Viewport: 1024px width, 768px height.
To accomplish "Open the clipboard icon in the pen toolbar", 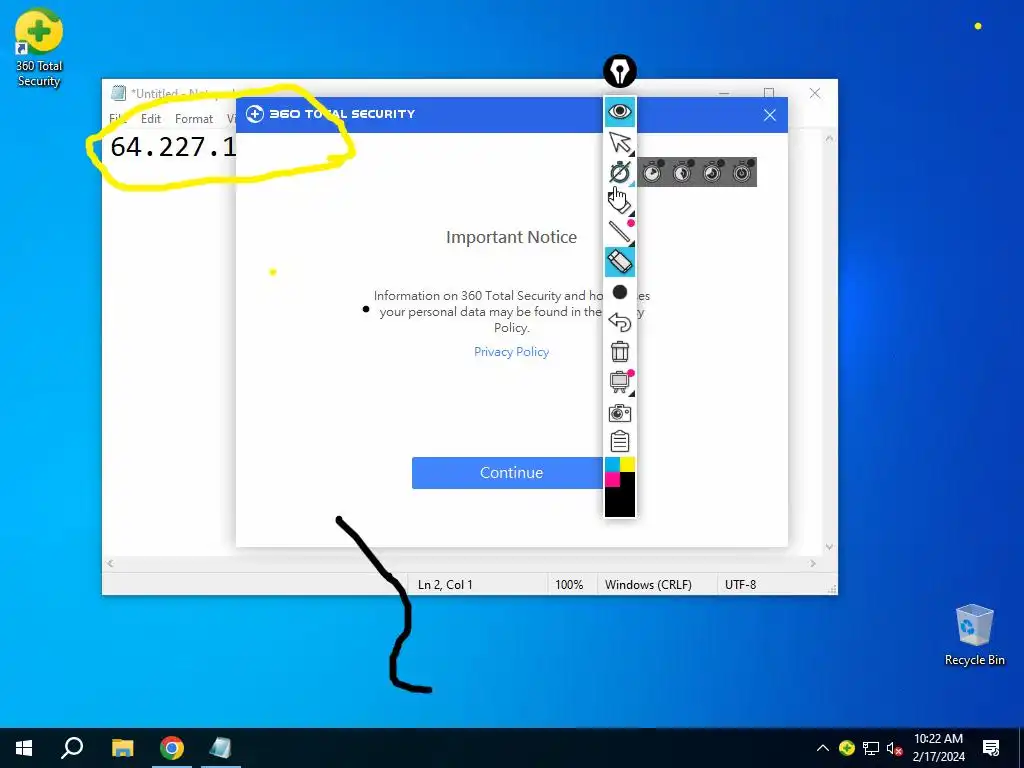I will [620, 442].
